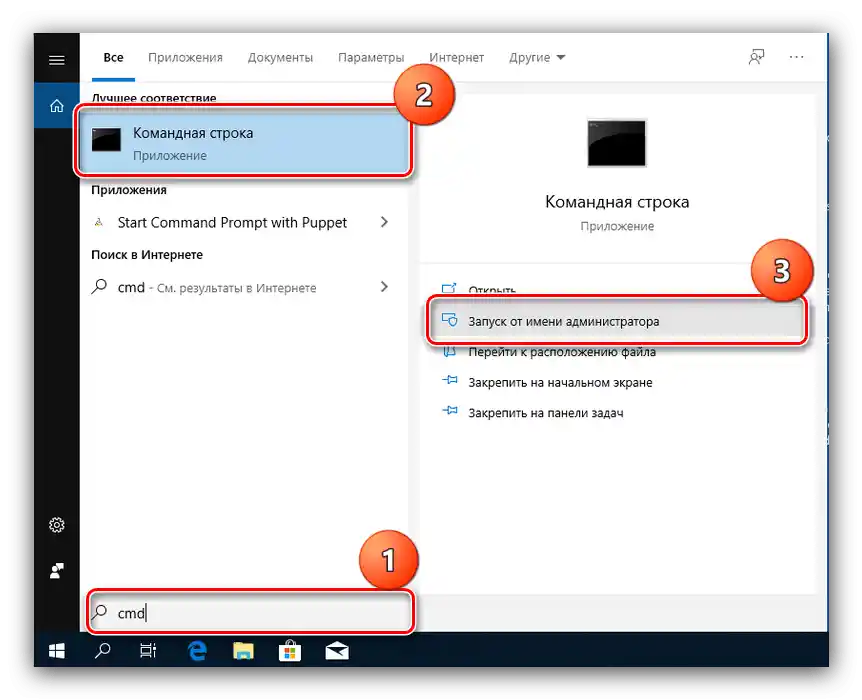Choose Перейти к расположению файла
The image size is (862, 700).
562,352
